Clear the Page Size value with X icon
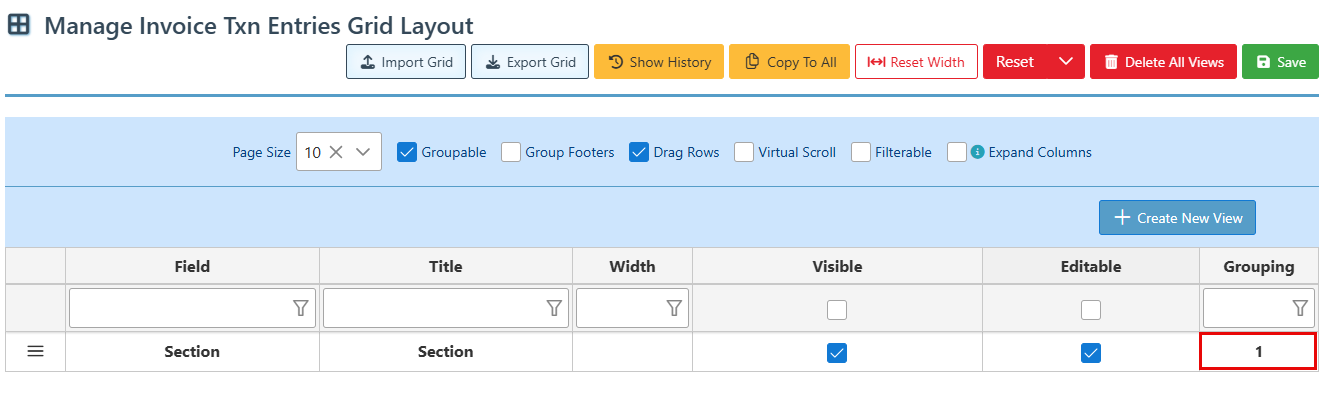 (336, 152)
